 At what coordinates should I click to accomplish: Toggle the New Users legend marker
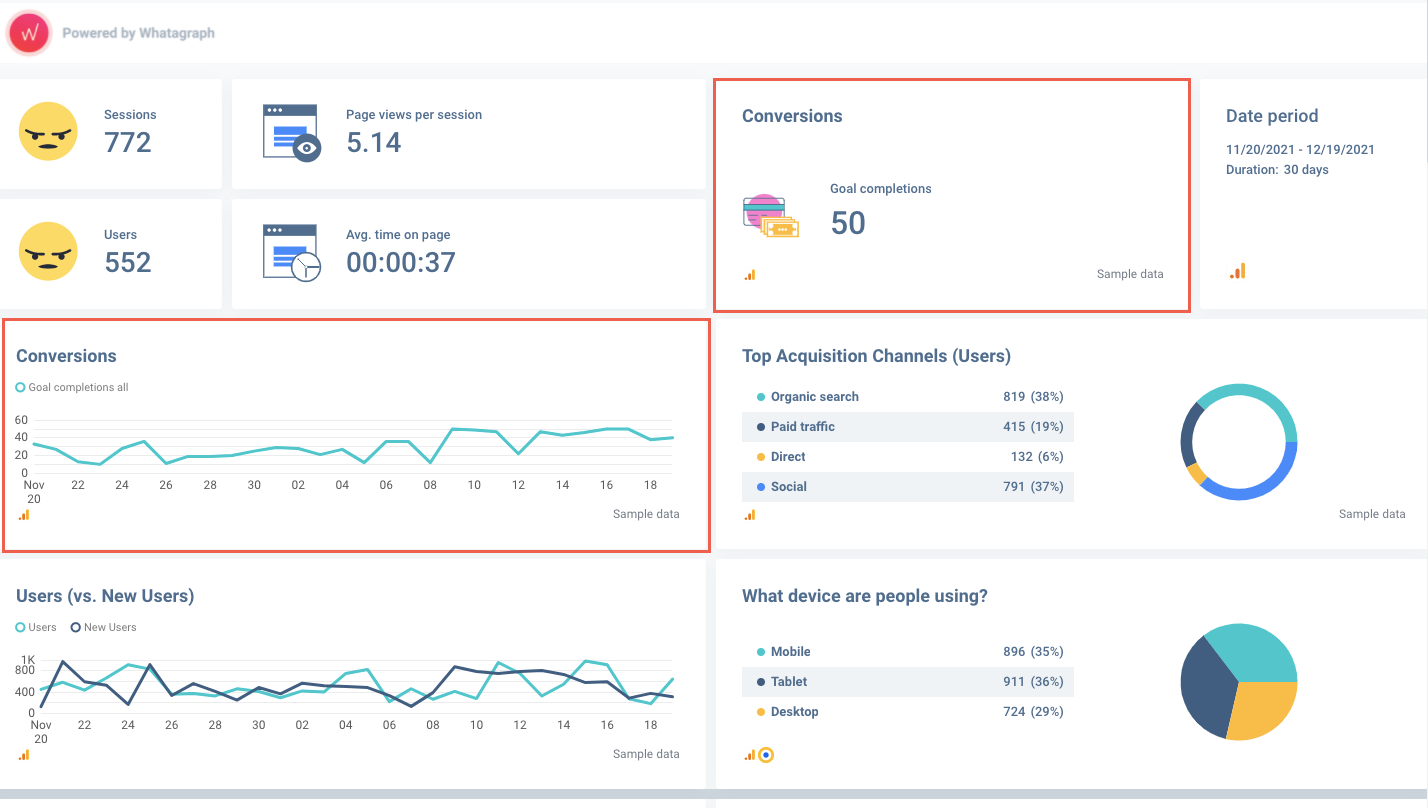[76, 627]
